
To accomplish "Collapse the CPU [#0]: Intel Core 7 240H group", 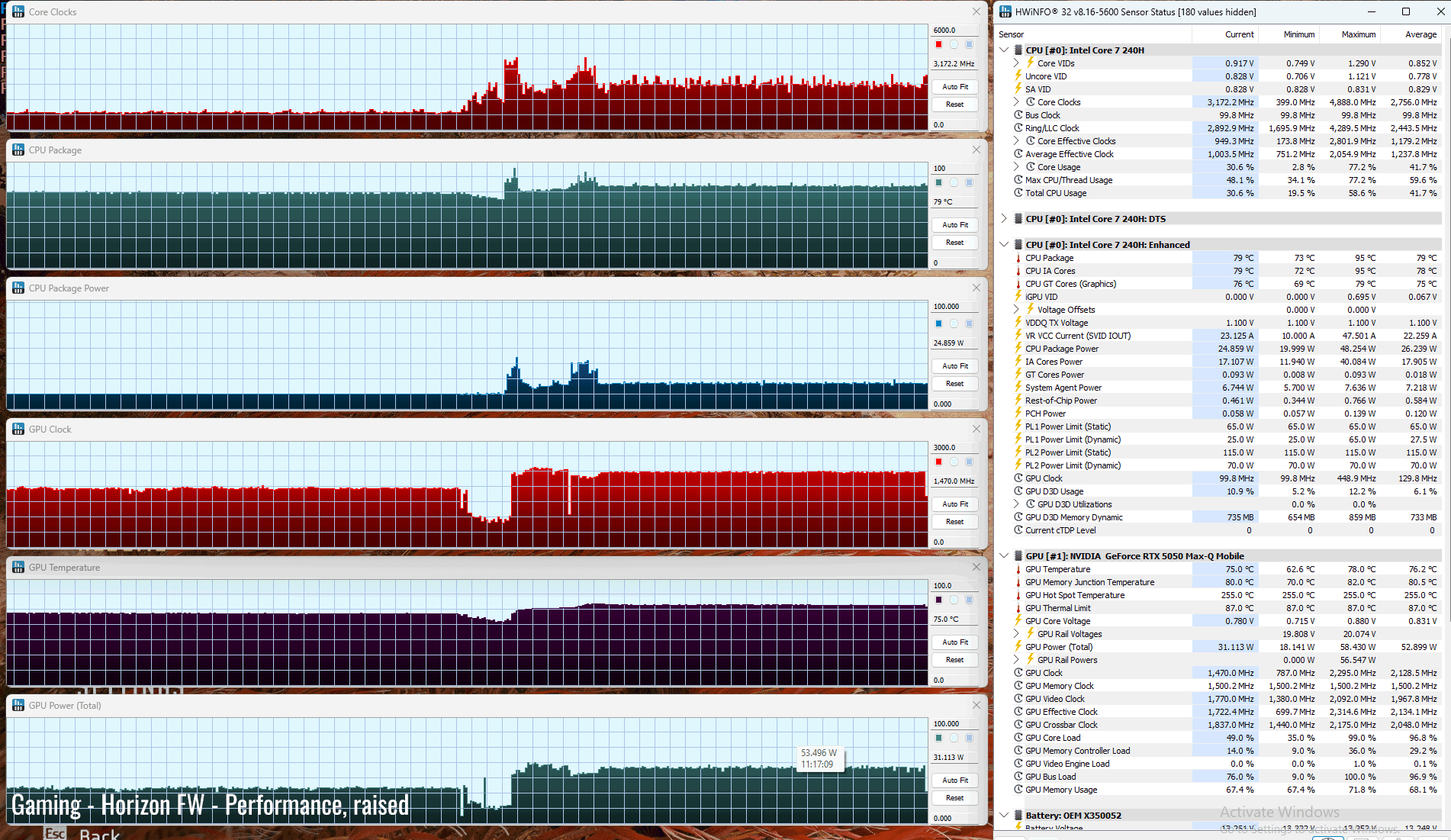I will coord(1004,50).
